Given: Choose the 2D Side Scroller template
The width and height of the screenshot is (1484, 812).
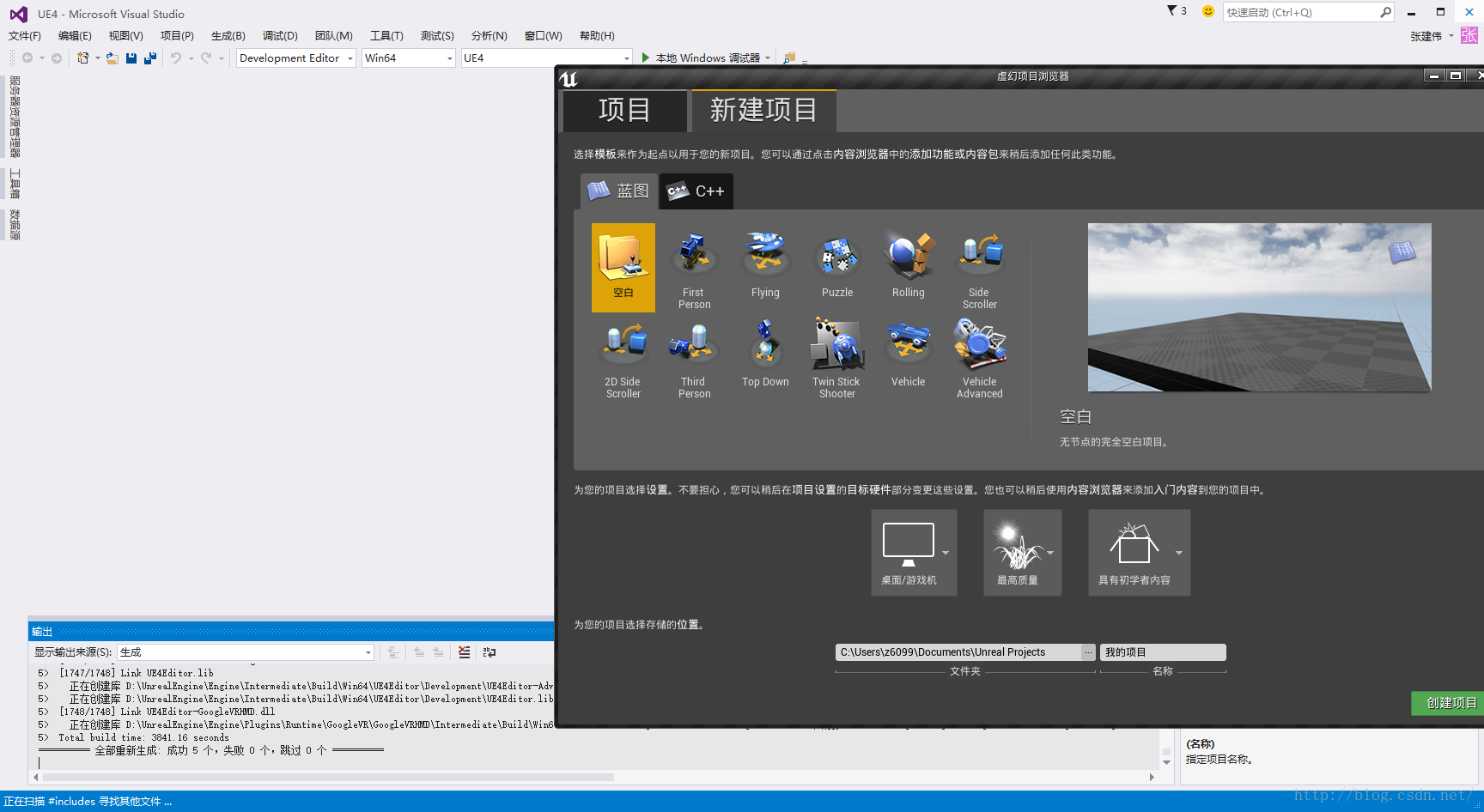Looking at the screenshot, I should tap(623, 359).
